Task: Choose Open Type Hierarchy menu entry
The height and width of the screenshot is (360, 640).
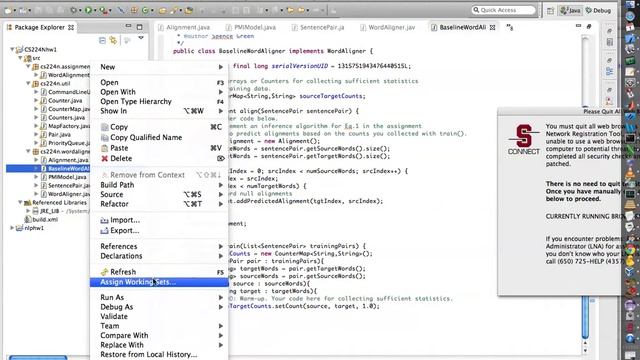Action: point(159,101)
